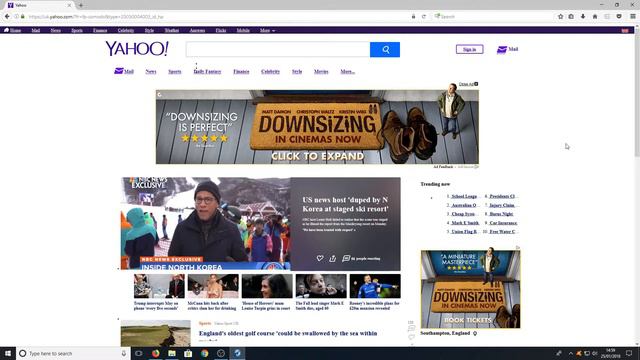Open the Windows Start menu
The width and height of the screenshot is (640, 360).
(8, 353)
